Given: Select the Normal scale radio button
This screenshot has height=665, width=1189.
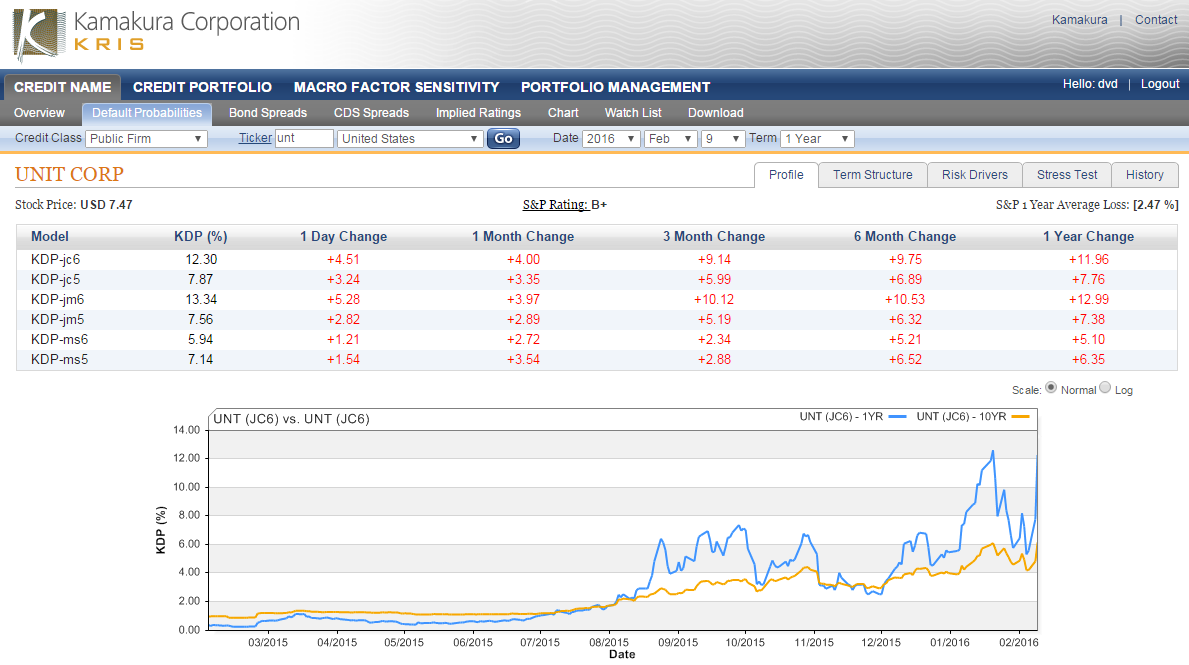Looking at the screenshot, I should click(1051, 387).
